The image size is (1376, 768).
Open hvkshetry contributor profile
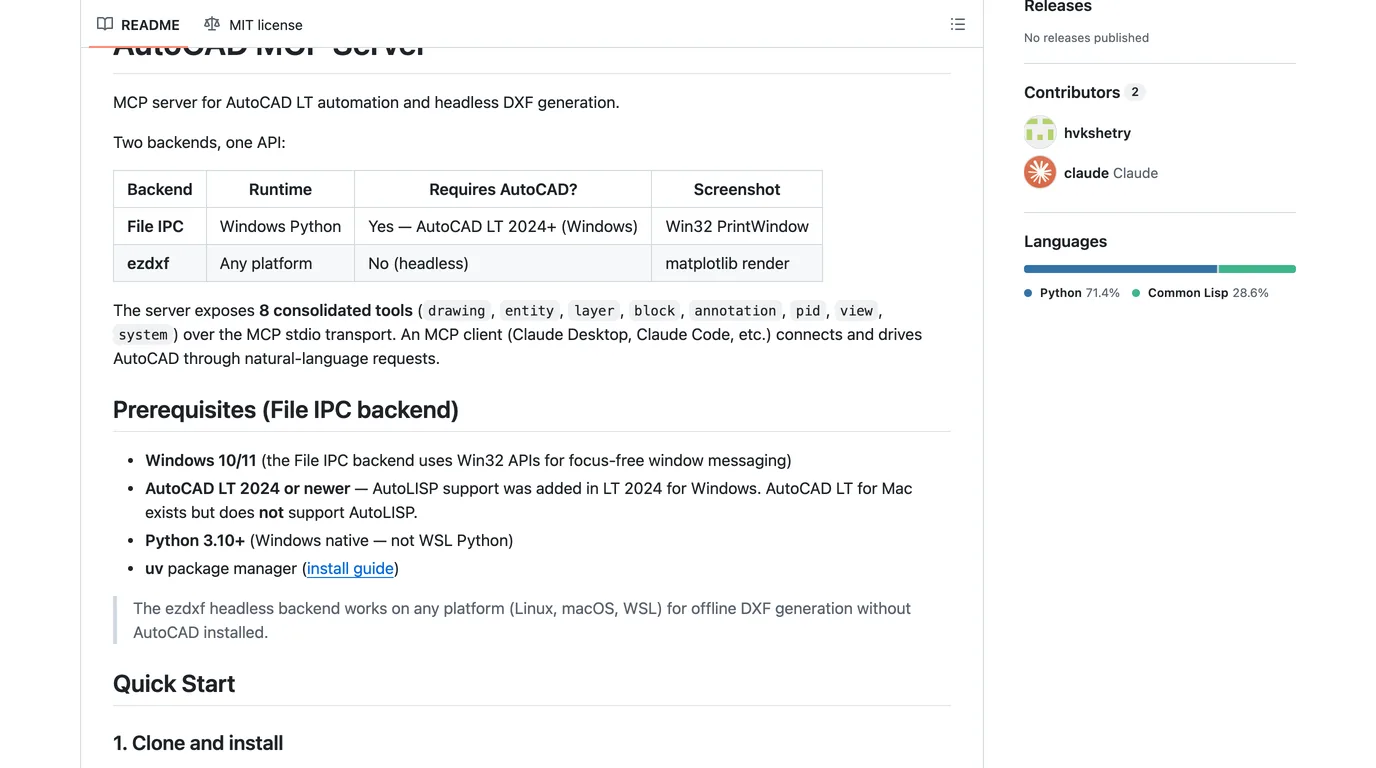point(1097,132)
